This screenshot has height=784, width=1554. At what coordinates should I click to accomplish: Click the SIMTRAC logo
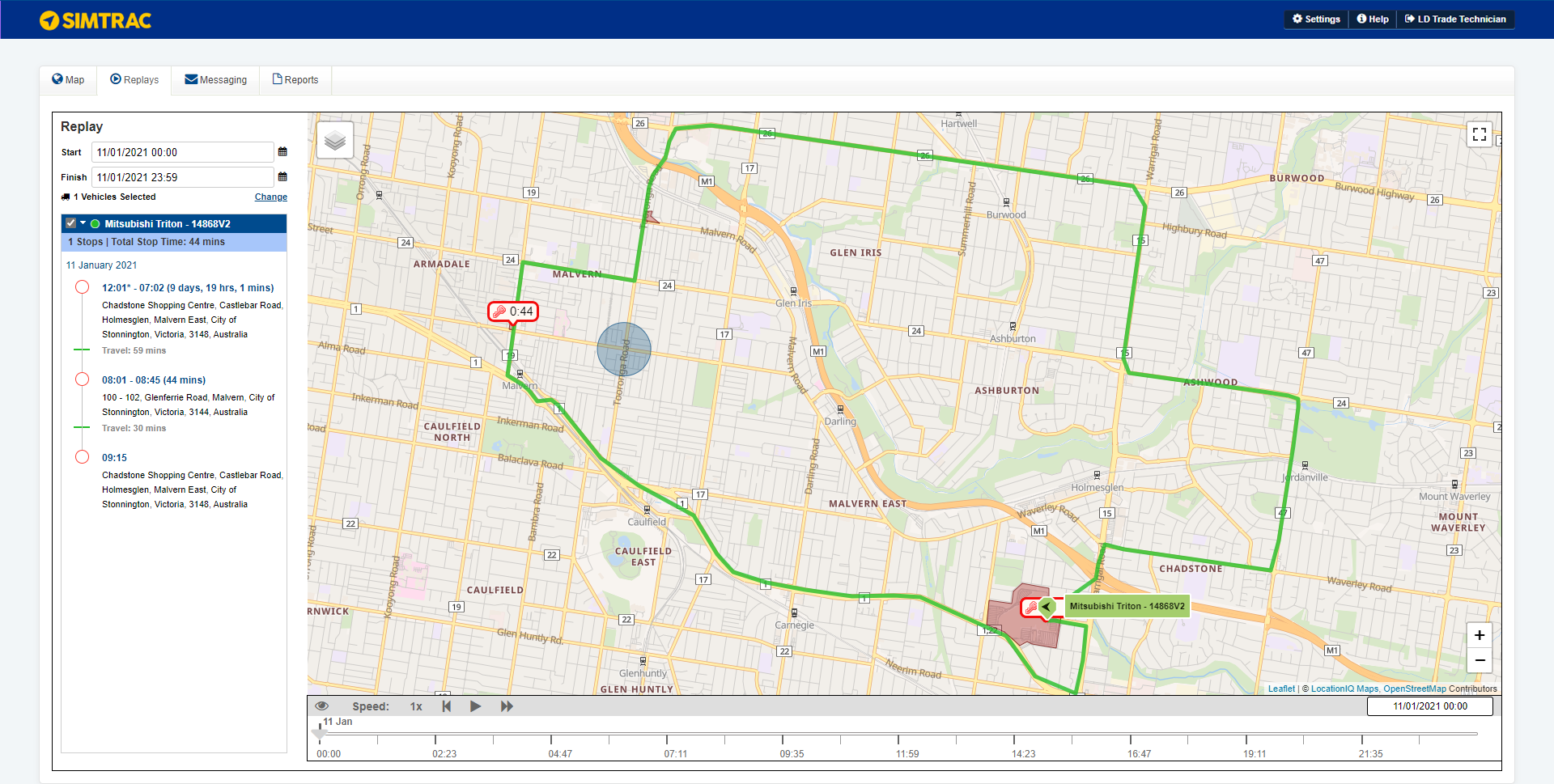96,20
